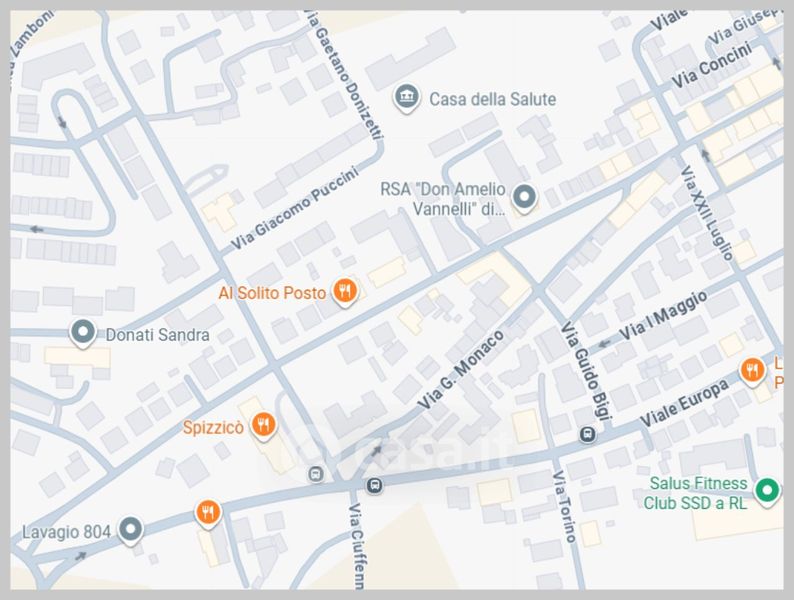
Task: Open the restaurant marker above Viale Europa's east end
Action: pyautogui.click(x=752, y=372)
